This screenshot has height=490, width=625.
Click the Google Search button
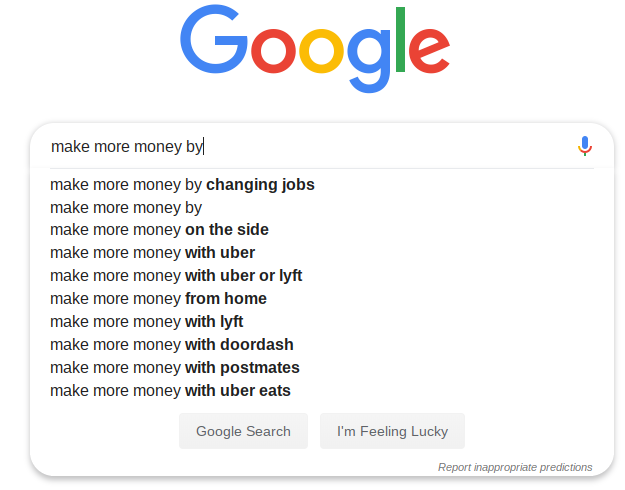243,431
